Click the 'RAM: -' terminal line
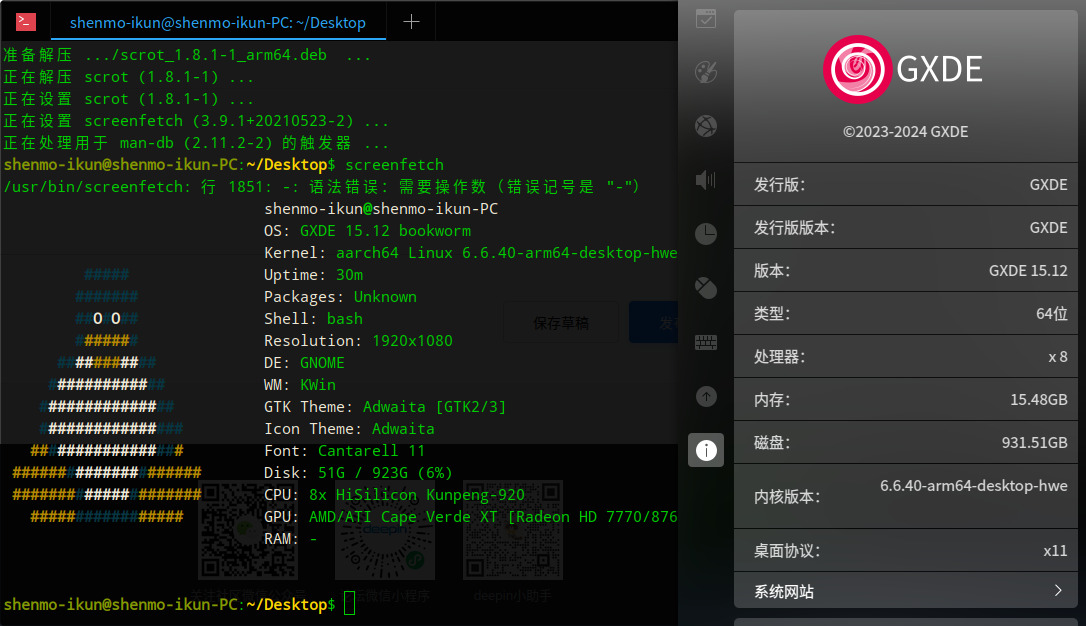 tap(291, 539)
